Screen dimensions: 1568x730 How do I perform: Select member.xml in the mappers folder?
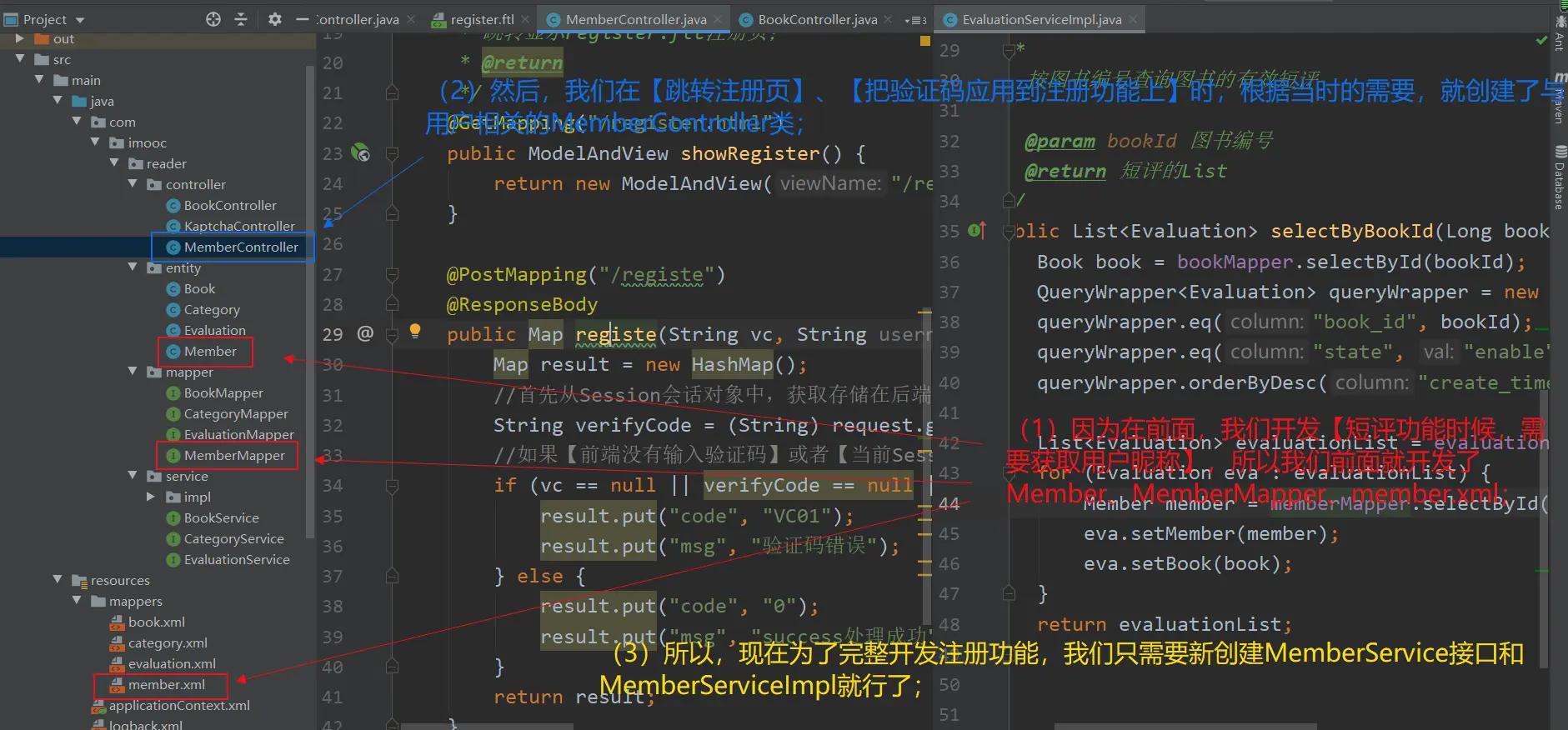167,685
